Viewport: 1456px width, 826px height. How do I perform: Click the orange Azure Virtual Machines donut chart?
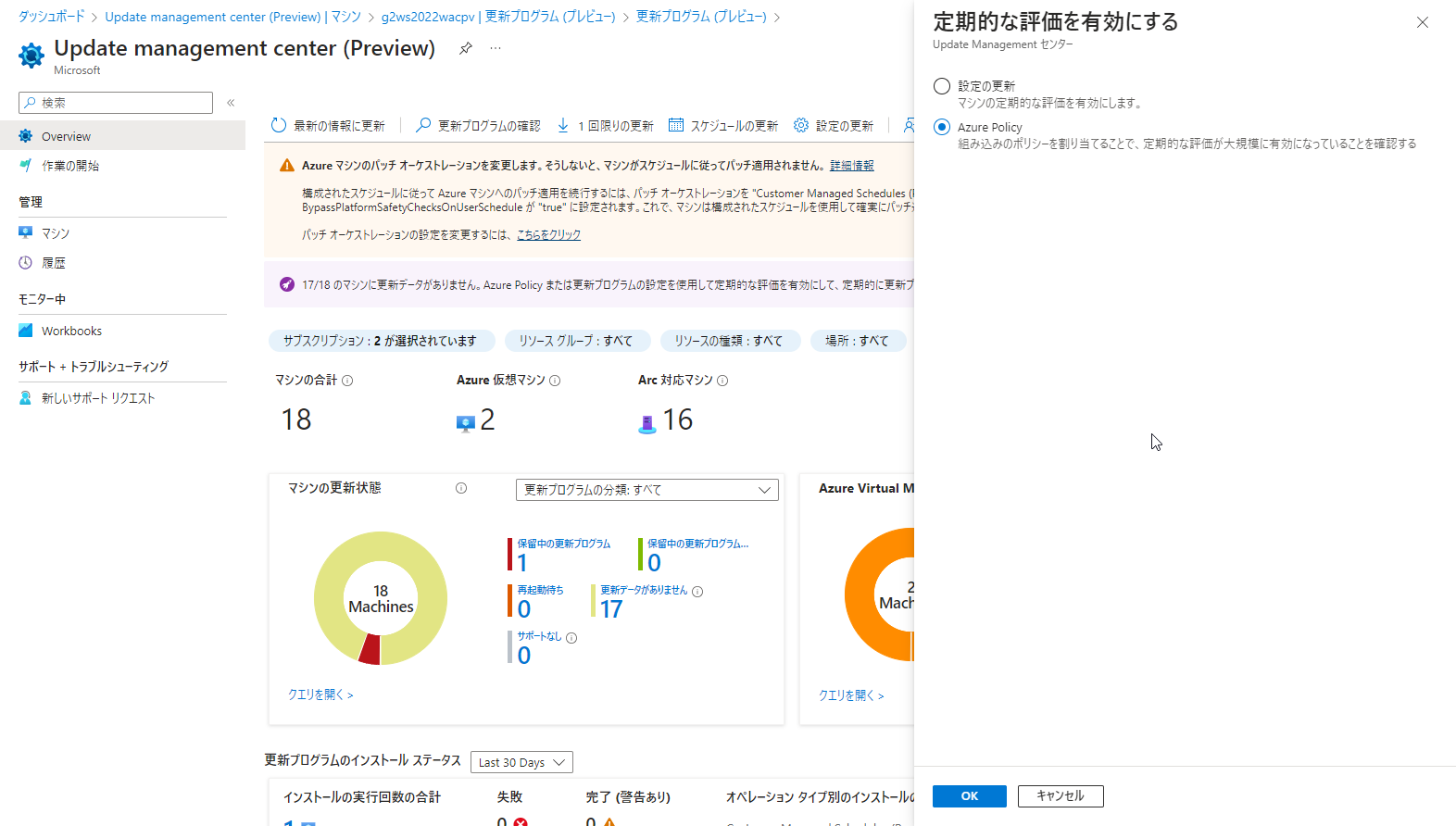click(x=880, y=594)
